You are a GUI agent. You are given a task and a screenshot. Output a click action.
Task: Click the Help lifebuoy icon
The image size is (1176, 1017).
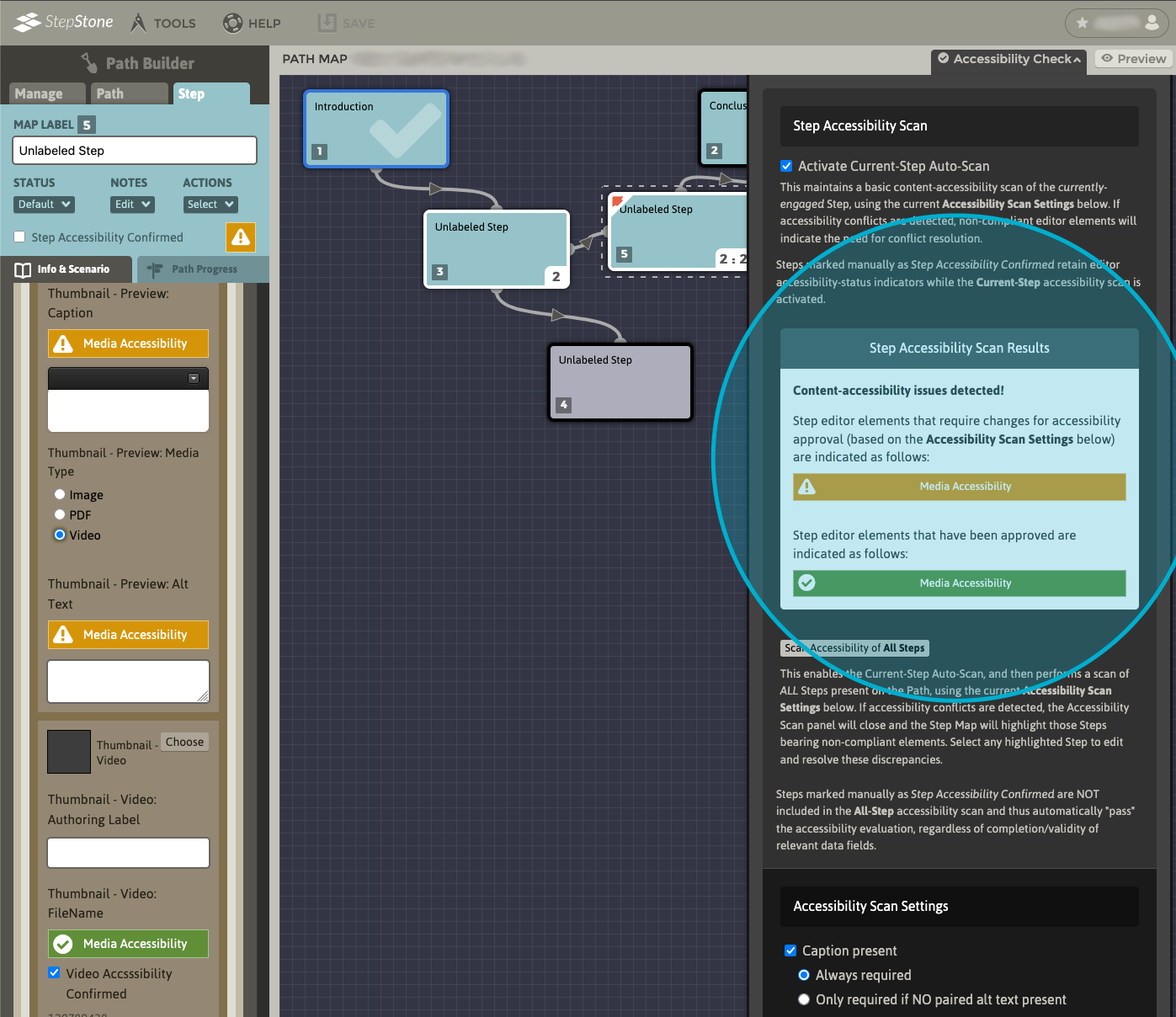pos(232,23)
